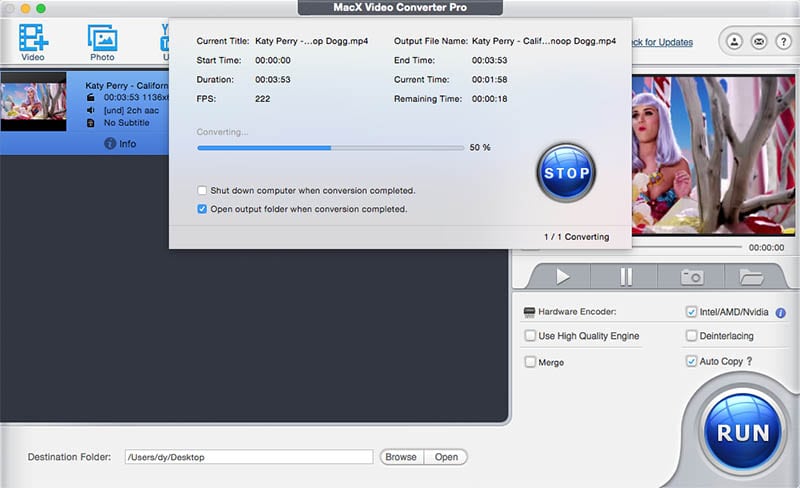Click the 'Katy Perry - Californ' title in list
Screen dimensions: 800x488
click(127, 85)
